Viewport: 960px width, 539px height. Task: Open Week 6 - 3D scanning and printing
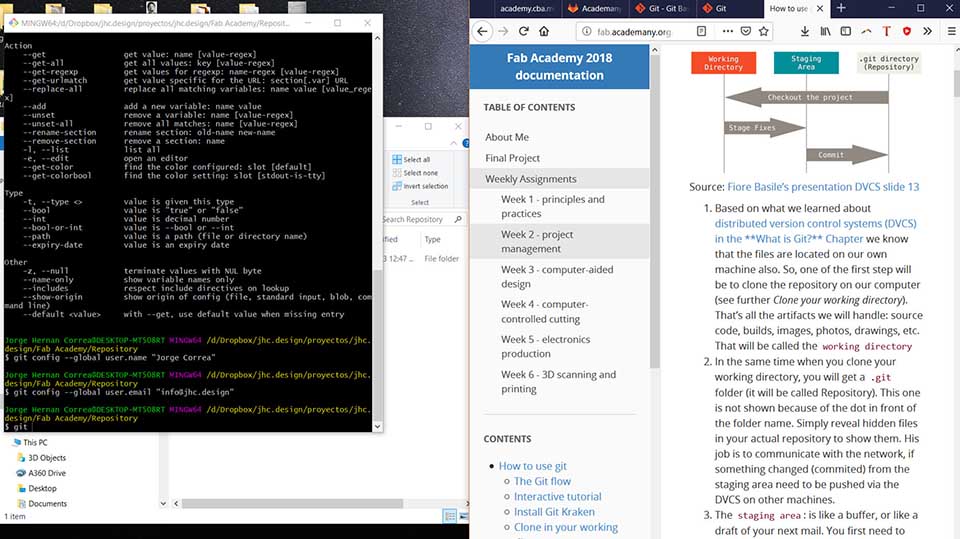pos(560,382)
